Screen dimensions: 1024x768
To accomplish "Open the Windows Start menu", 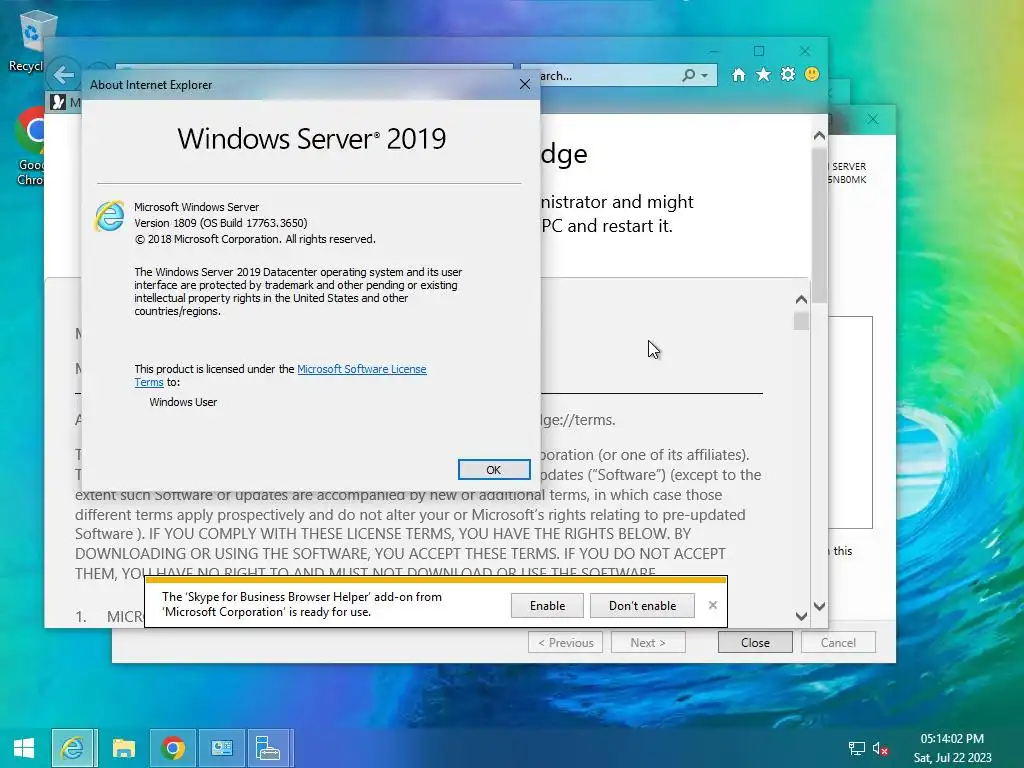I will pos(24,748).
